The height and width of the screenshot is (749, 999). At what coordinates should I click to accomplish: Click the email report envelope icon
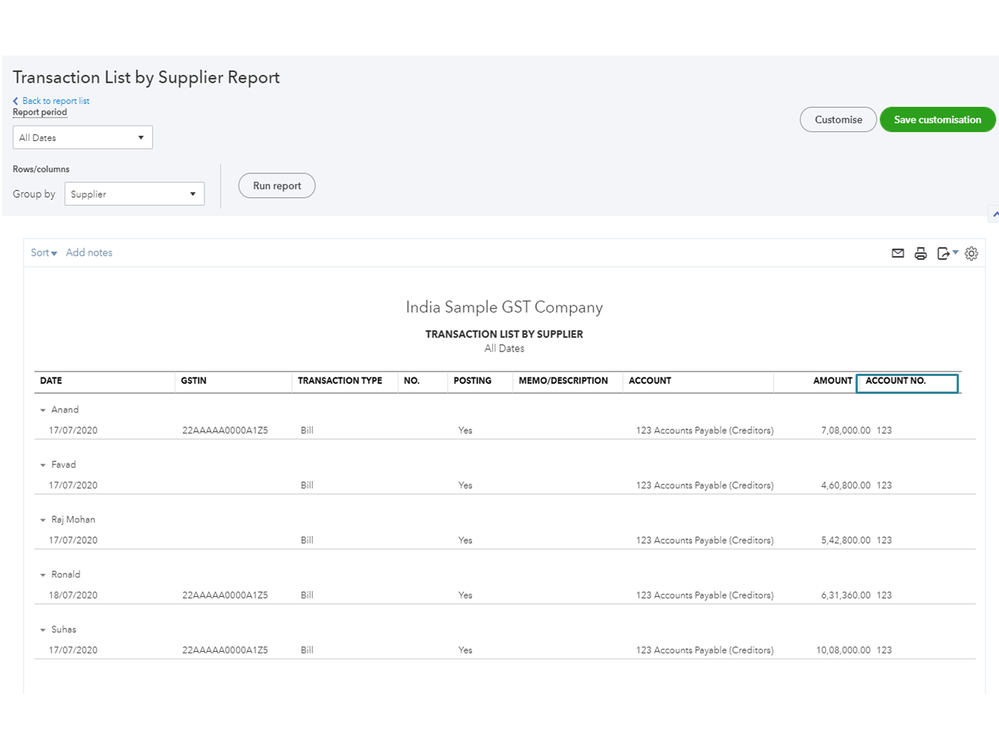click(897, 254)
